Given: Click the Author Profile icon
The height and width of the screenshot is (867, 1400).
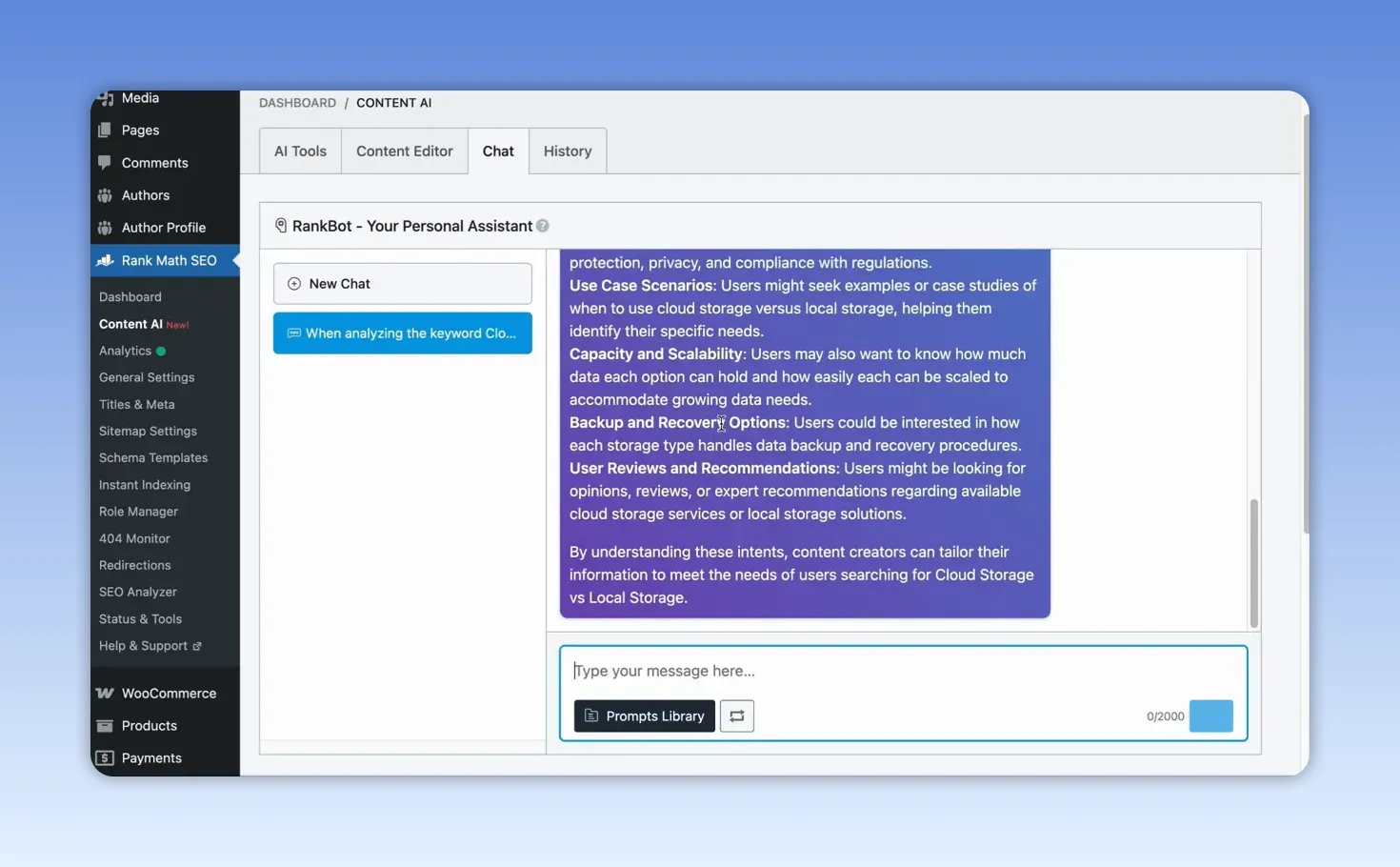Looking at the screenshot, I should [105, 228].
